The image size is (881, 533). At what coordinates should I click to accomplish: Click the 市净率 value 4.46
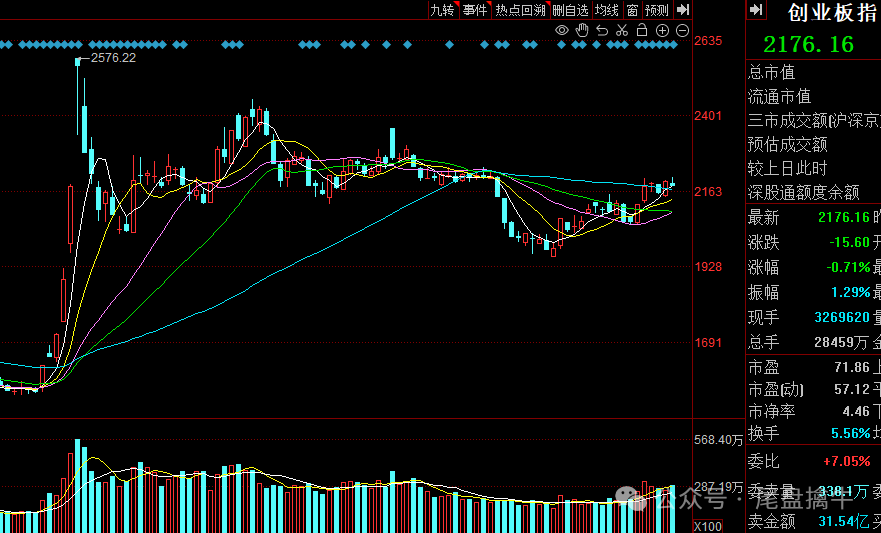(x=856, y=411)
